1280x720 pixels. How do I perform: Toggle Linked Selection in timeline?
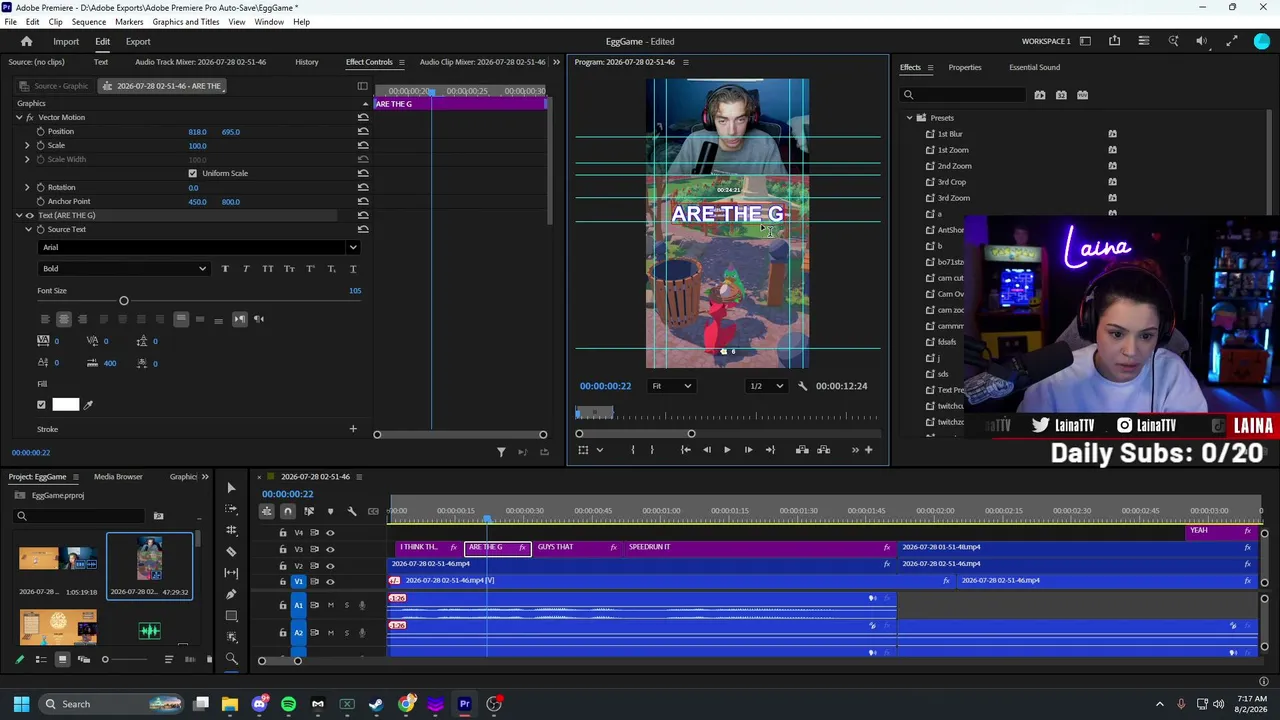tap(309, 511)
